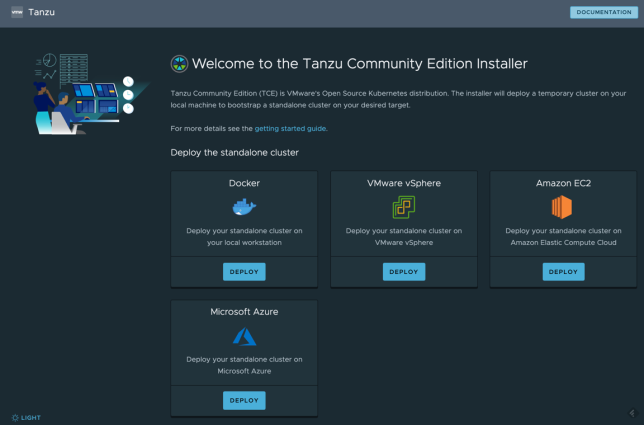Click the Amazon EC2 orange icon
Viewport: 644px width, 425px height.
(562, 207)
